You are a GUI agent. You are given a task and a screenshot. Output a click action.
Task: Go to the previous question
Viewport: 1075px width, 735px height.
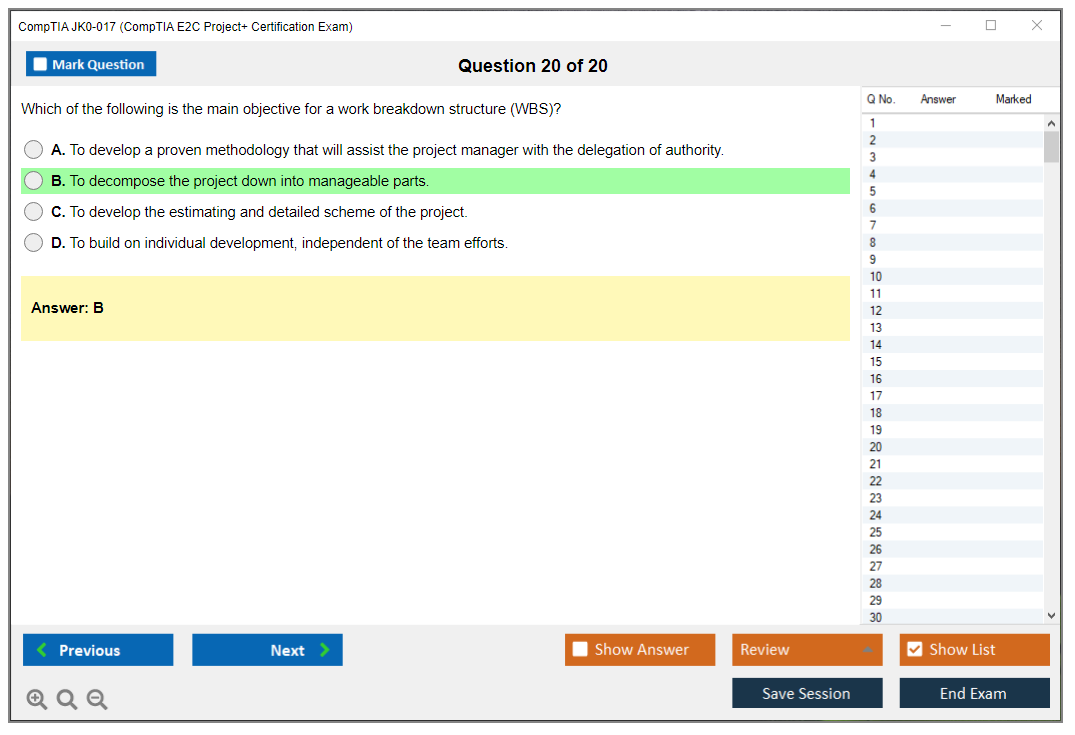pyautogui.click(x=98, y=650)
